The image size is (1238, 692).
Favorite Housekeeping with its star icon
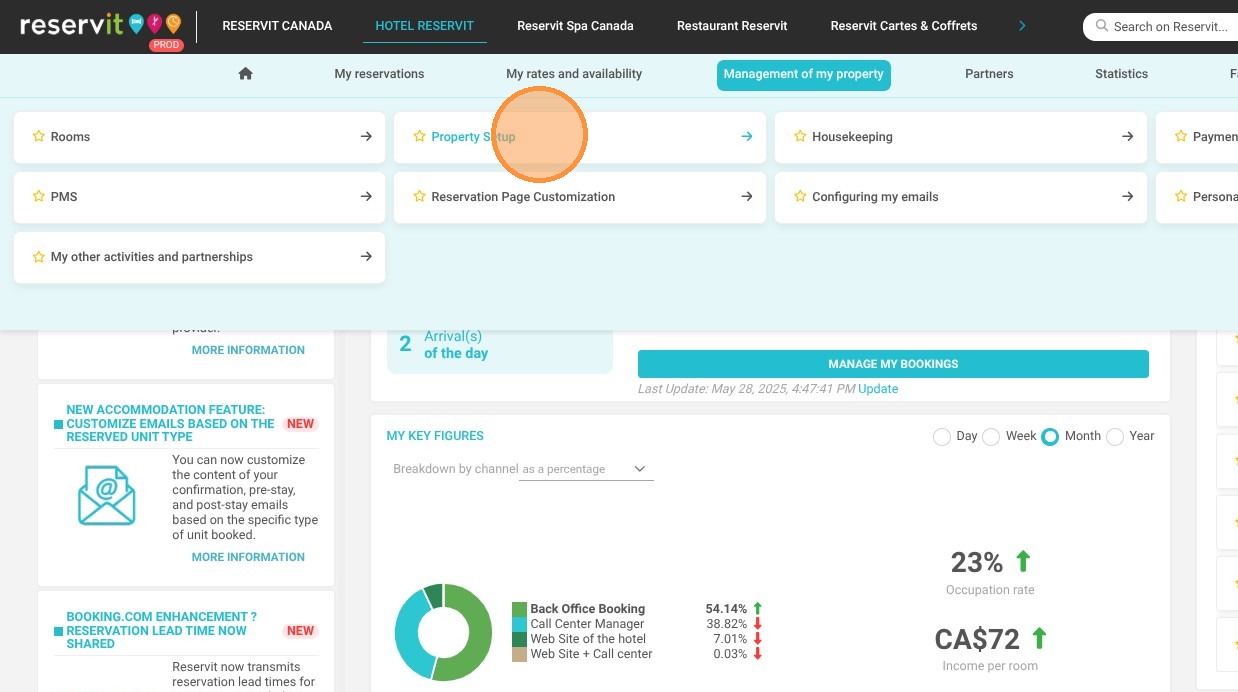(x=800, y=137)
